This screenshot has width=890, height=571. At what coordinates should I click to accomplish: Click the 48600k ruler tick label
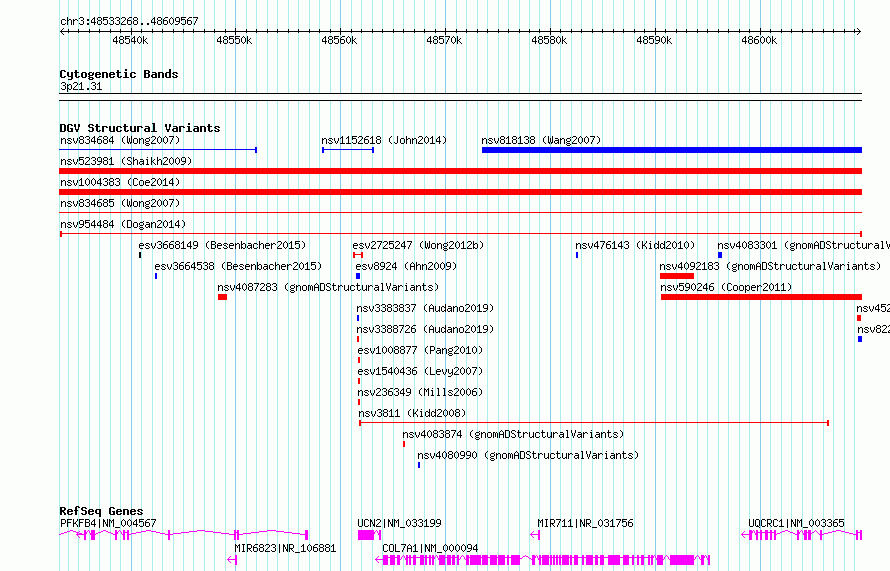click(759, 40)
